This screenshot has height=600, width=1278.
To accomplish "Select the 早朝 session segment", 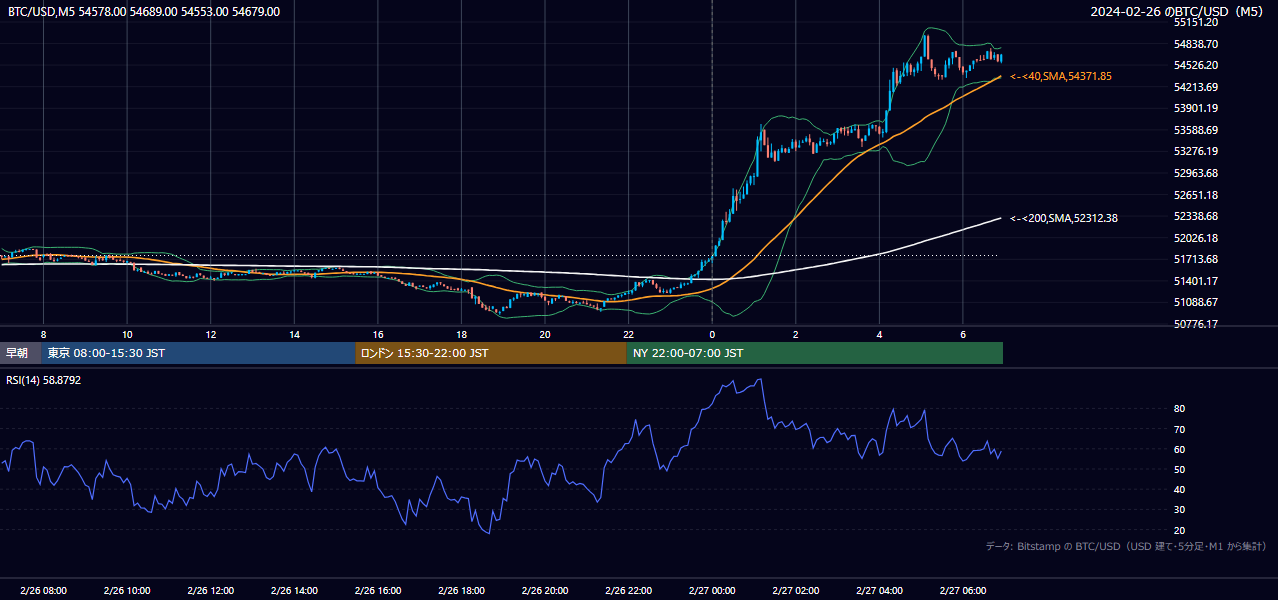I will tap(20, 353).
